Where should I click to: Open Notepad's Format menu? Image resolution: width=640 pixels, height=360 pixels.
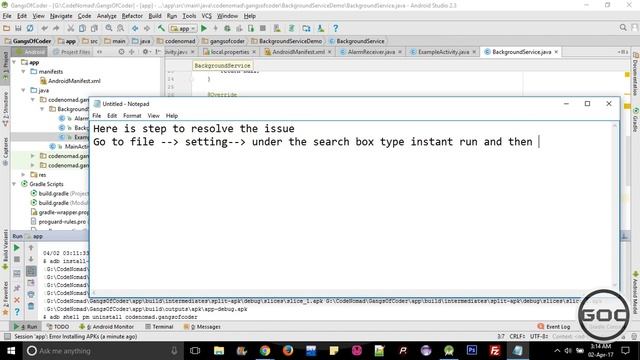tap(132, 116)
